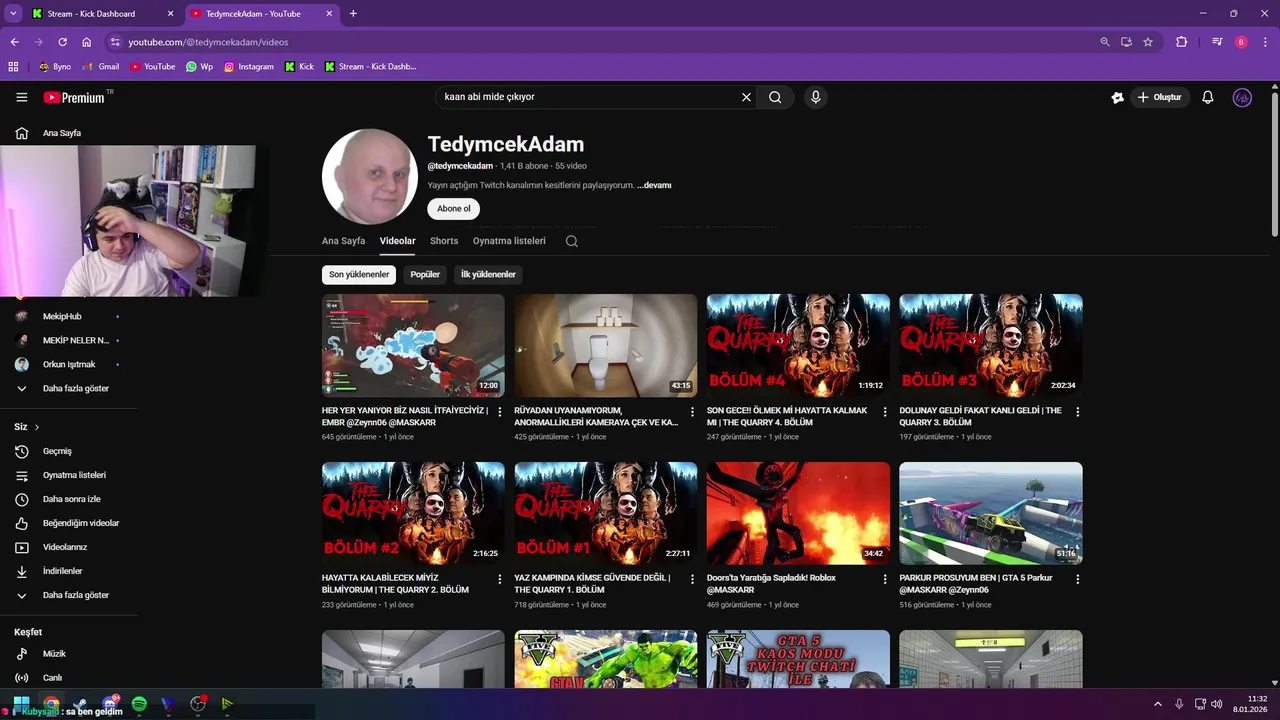Subscribe with the Abone ol button
Image resolution: width=1280 pixels, height=720 pixels.
(x=454, y=209)
